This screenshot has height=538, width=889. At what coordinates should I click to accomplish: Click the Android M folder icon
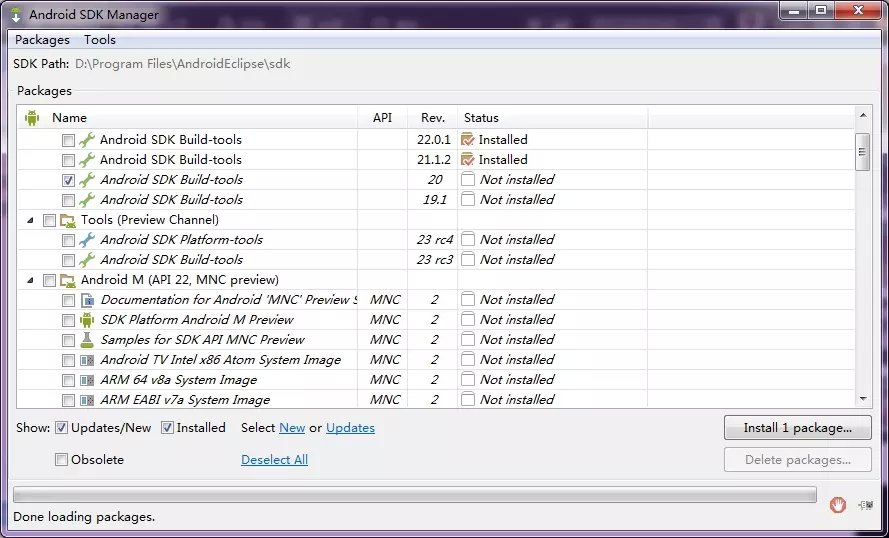click(x=68, y=280)
